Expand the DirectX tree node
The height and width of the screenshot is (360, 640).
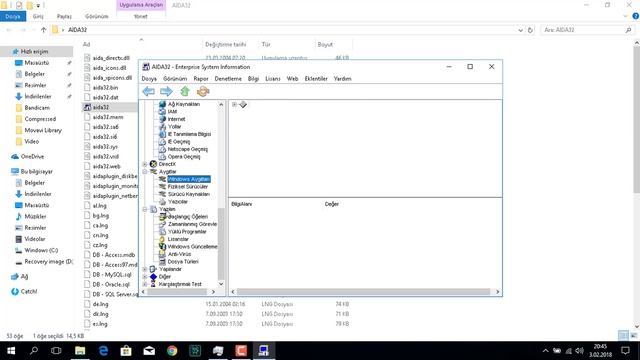[145, 164]
